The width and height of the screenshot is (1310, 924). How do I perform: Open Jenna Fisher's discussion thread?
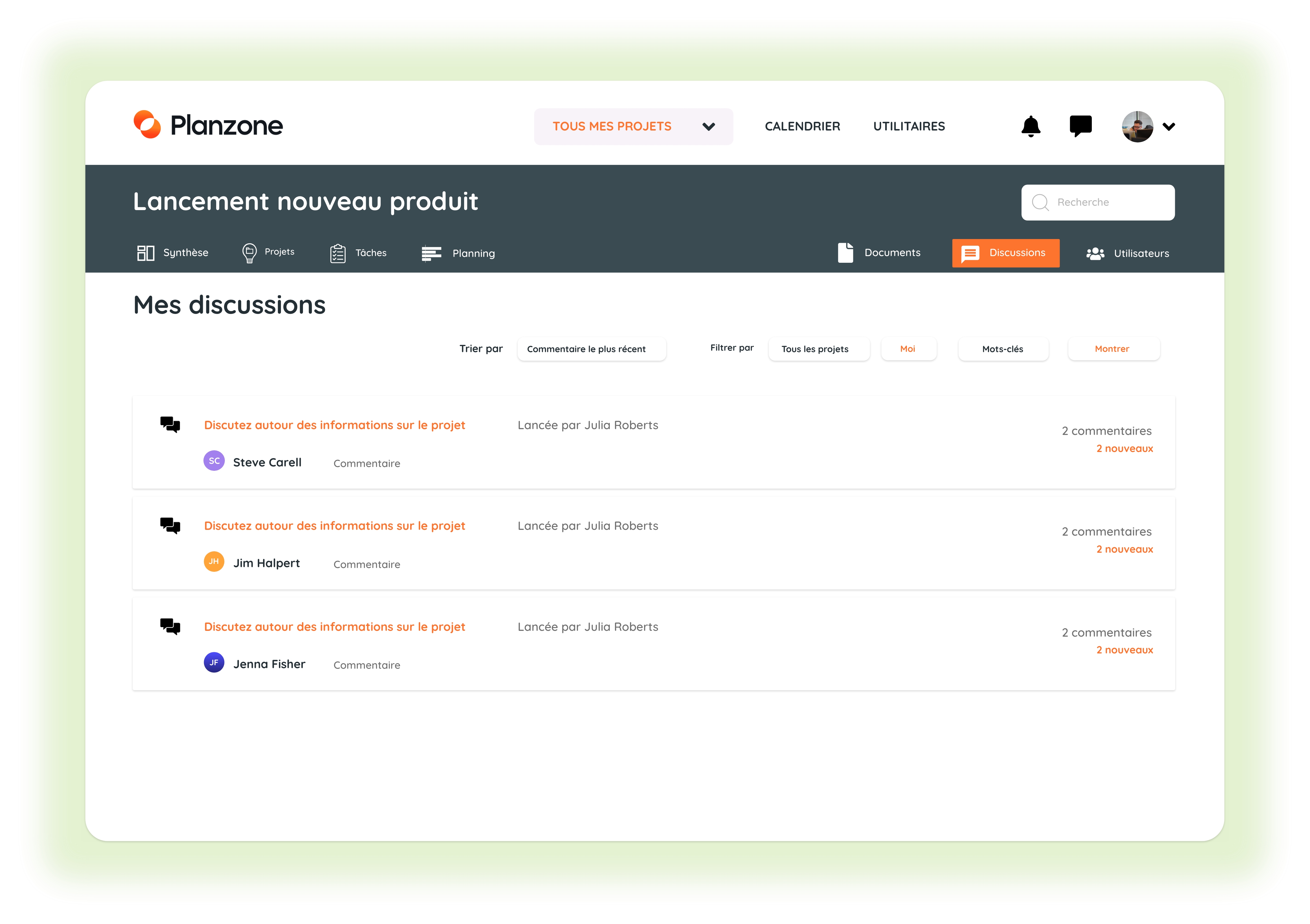click(335, 627)
